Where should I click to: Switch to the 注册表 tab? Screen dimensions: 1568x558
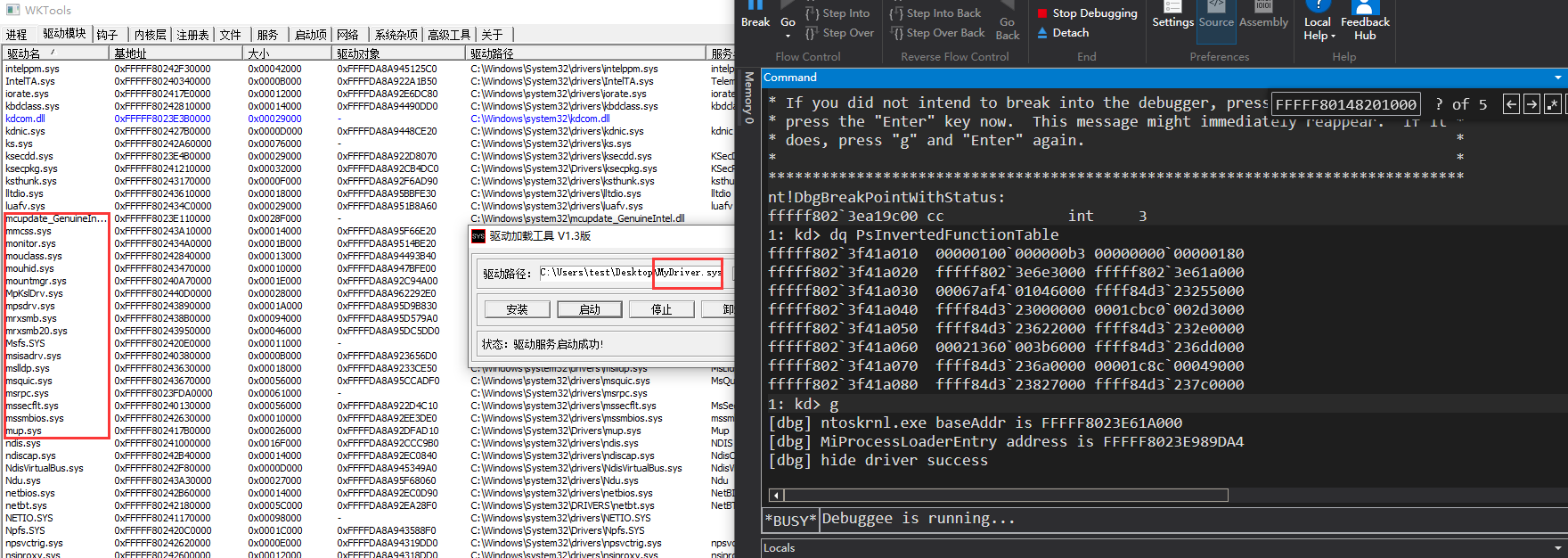tap(192, 35)
